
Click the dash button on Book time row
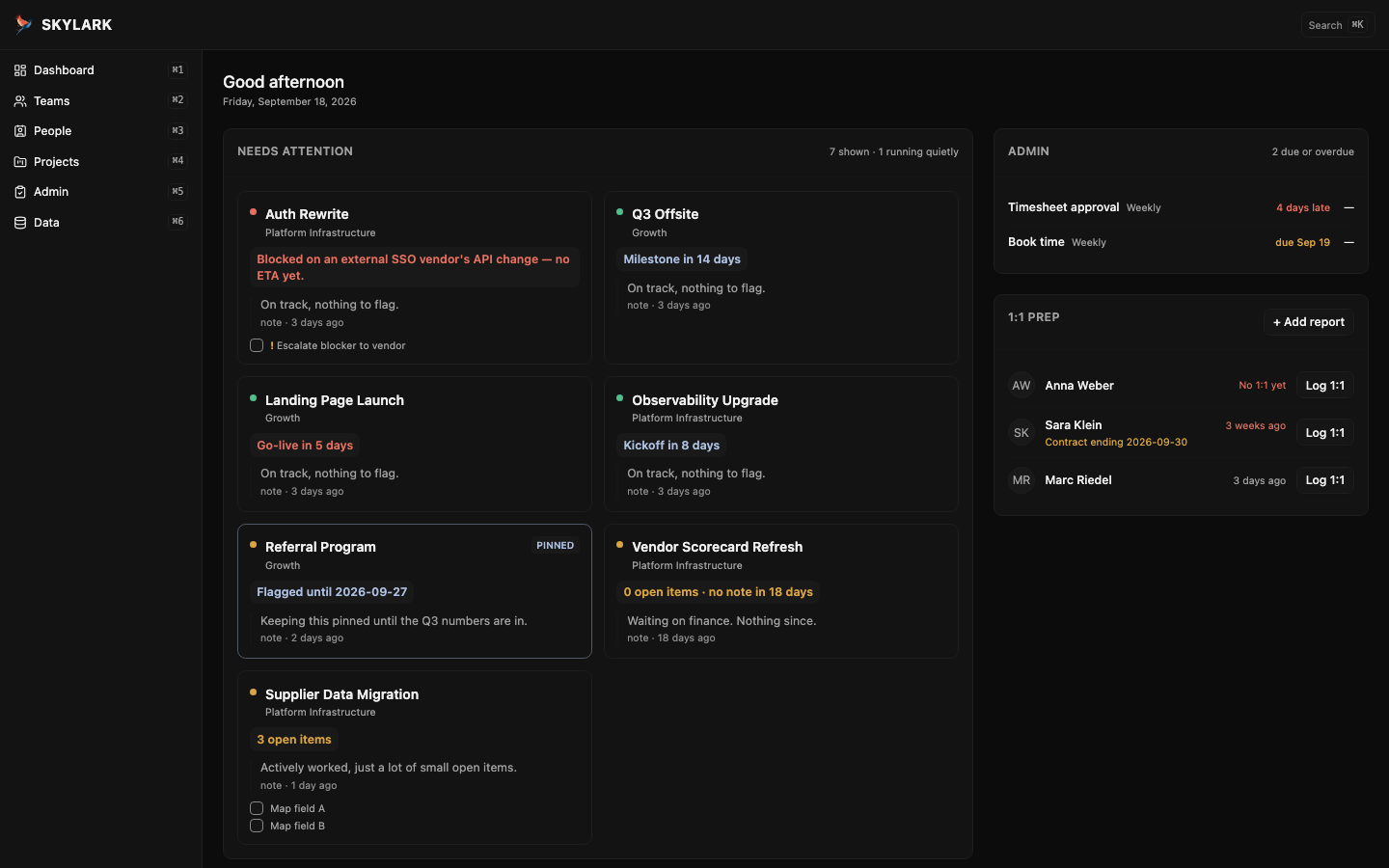tap(1348, 242)
